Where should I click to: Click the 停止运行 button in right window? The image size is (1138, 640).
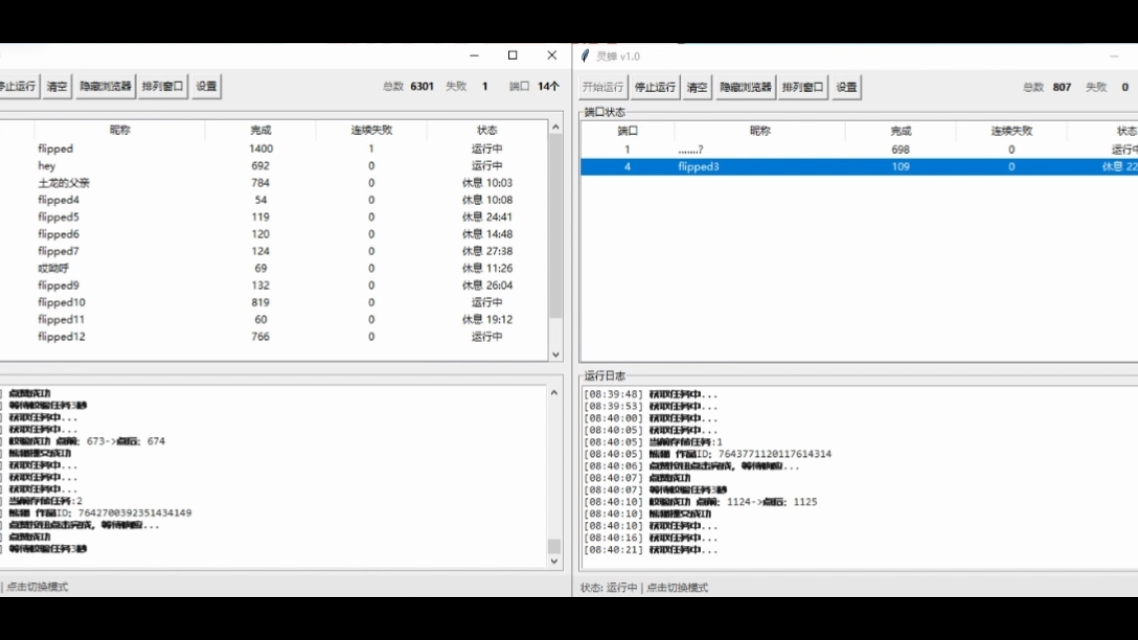pos(655,87)
